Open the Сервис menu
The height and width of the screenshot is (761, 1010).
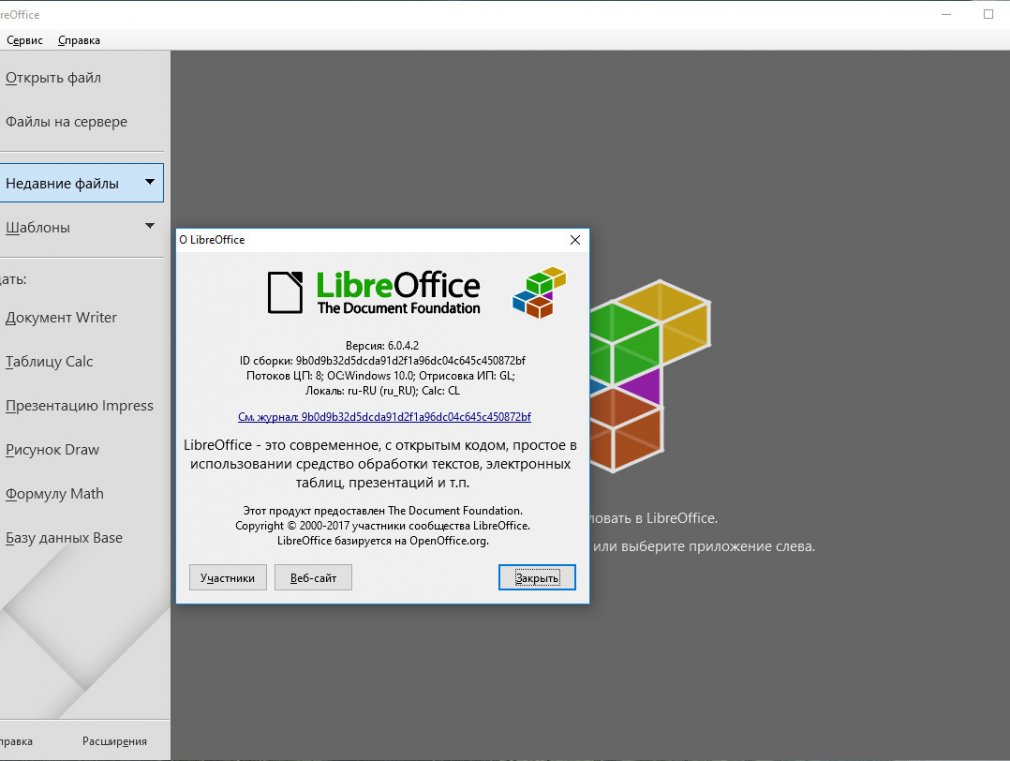click(x=24, y=40)
